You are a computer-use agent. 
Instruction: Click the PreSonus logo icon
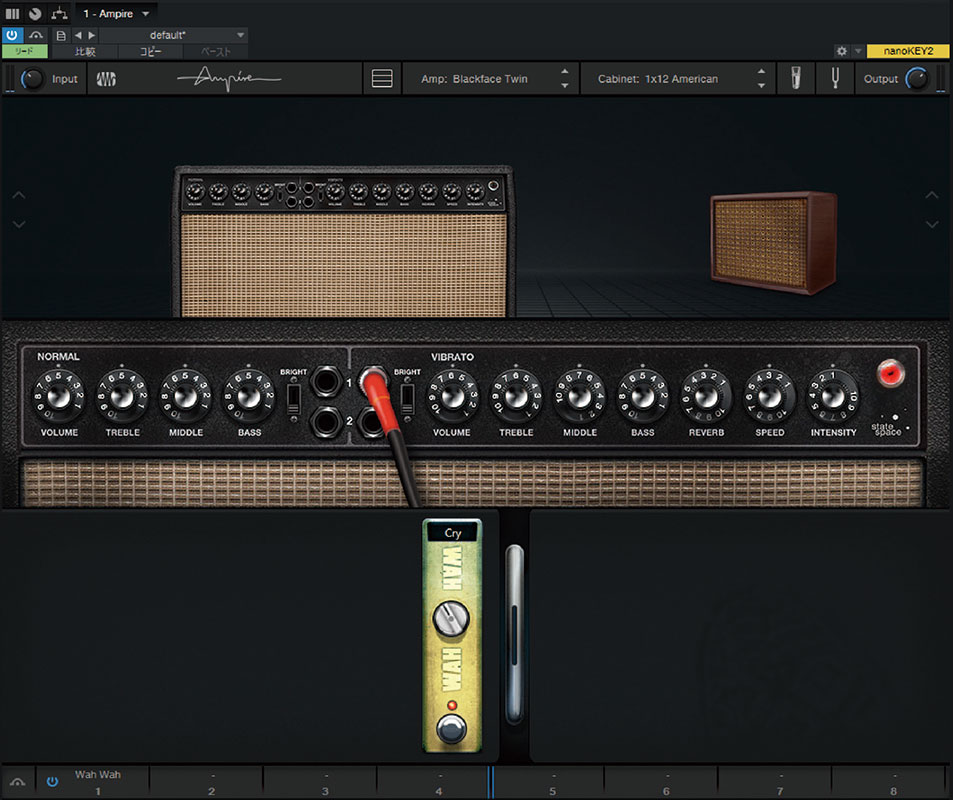[x=106, y=79]
